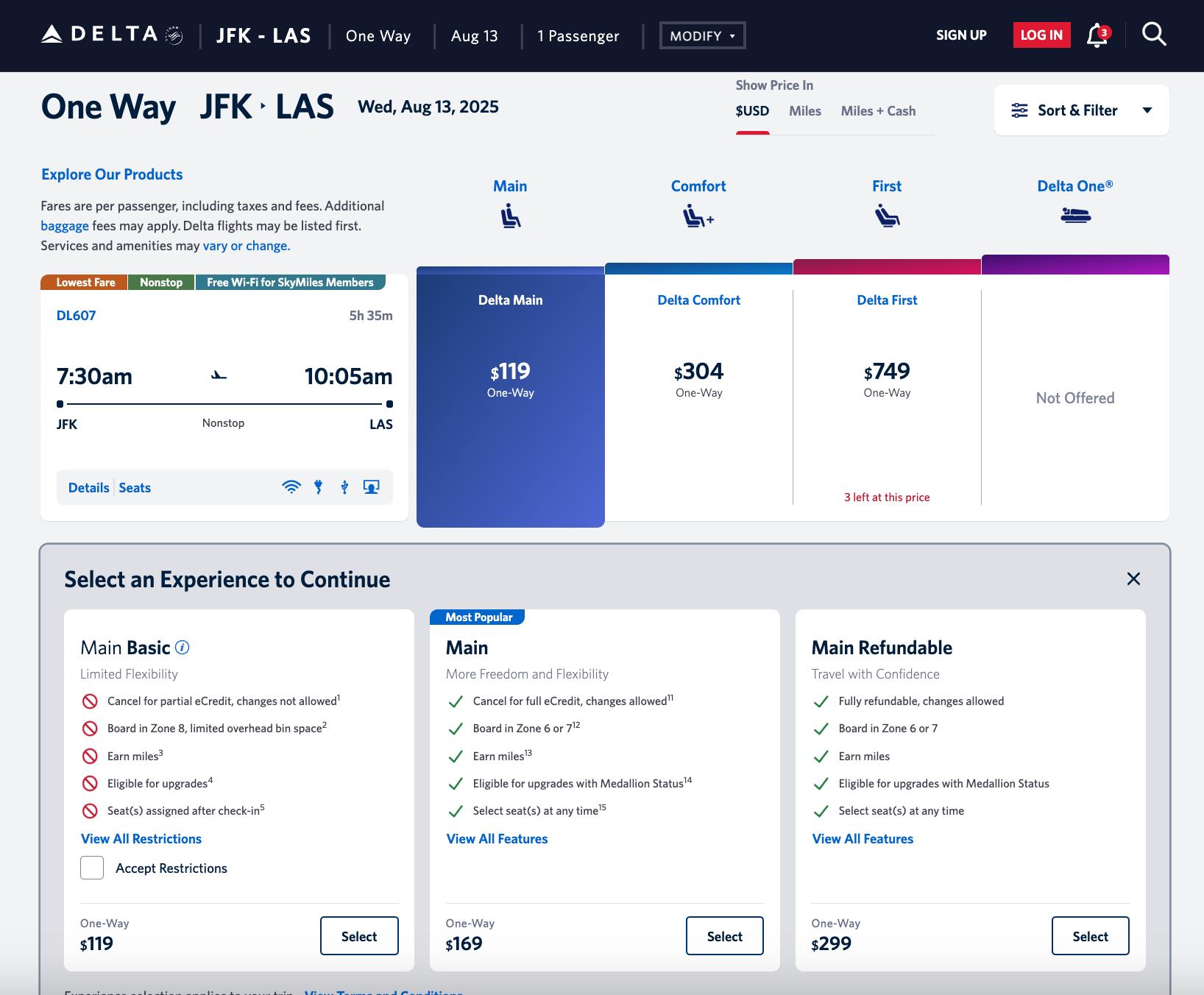Show prices in Miles
The height and width of the screenshot is (995, 1204).
(805, 111)
